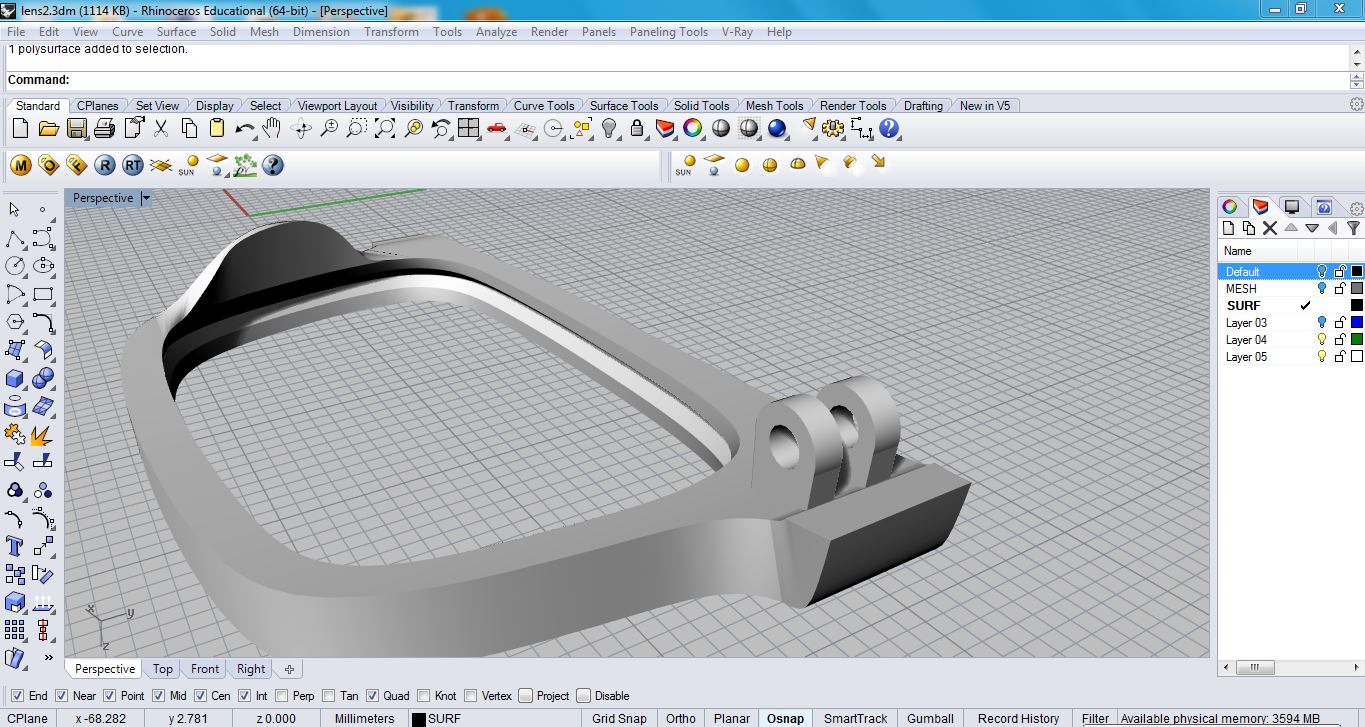The image size is (1365, 727).
Task: Change Layer 03 blue color swatch
Action: (1357, 322)
